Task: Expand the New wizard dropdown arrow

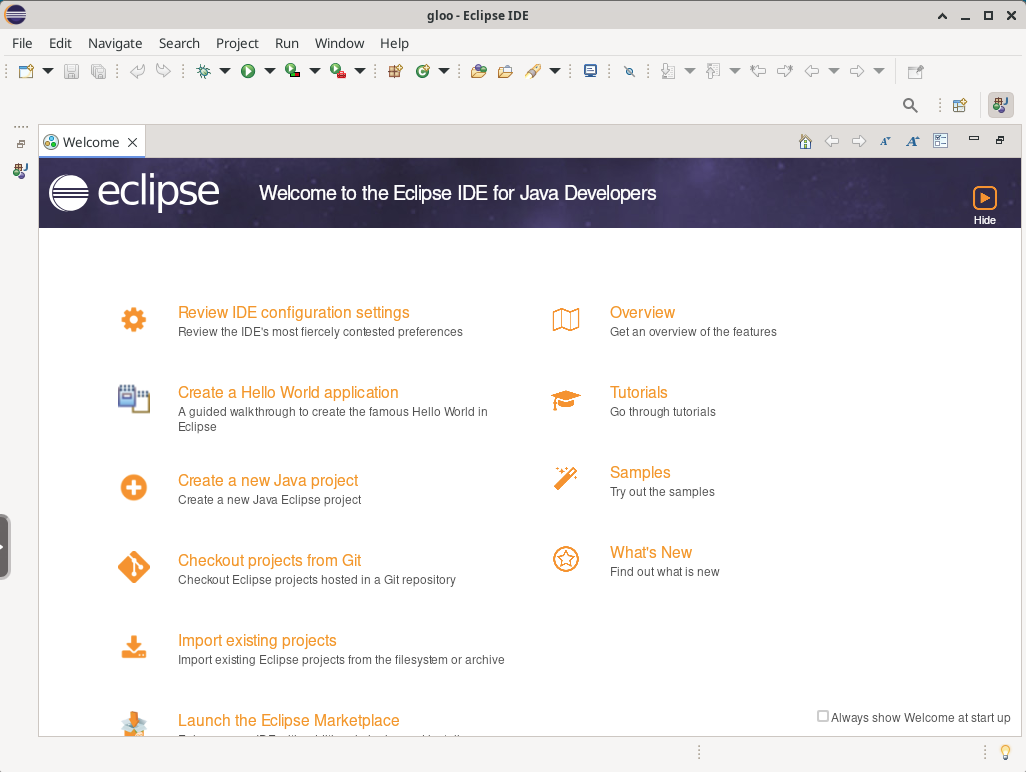Action: click(x=48, y=71)
